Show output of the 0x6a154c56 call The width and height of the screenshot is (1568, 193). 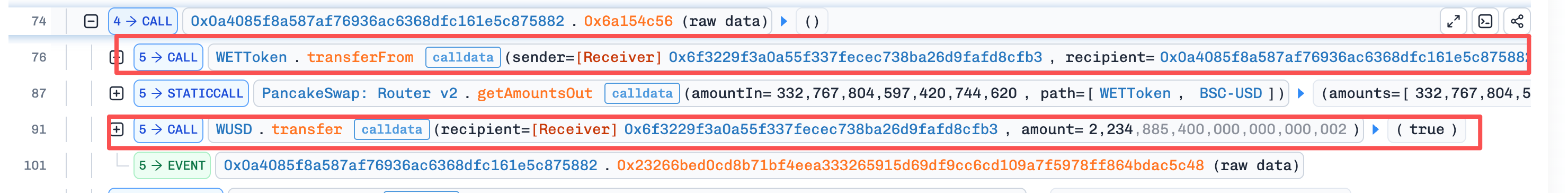(784, 21)
